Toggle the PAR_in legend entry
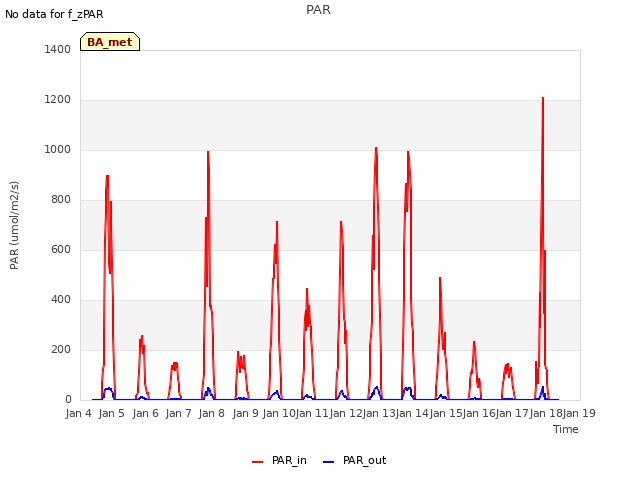640x480 pixels. [279, 460]
